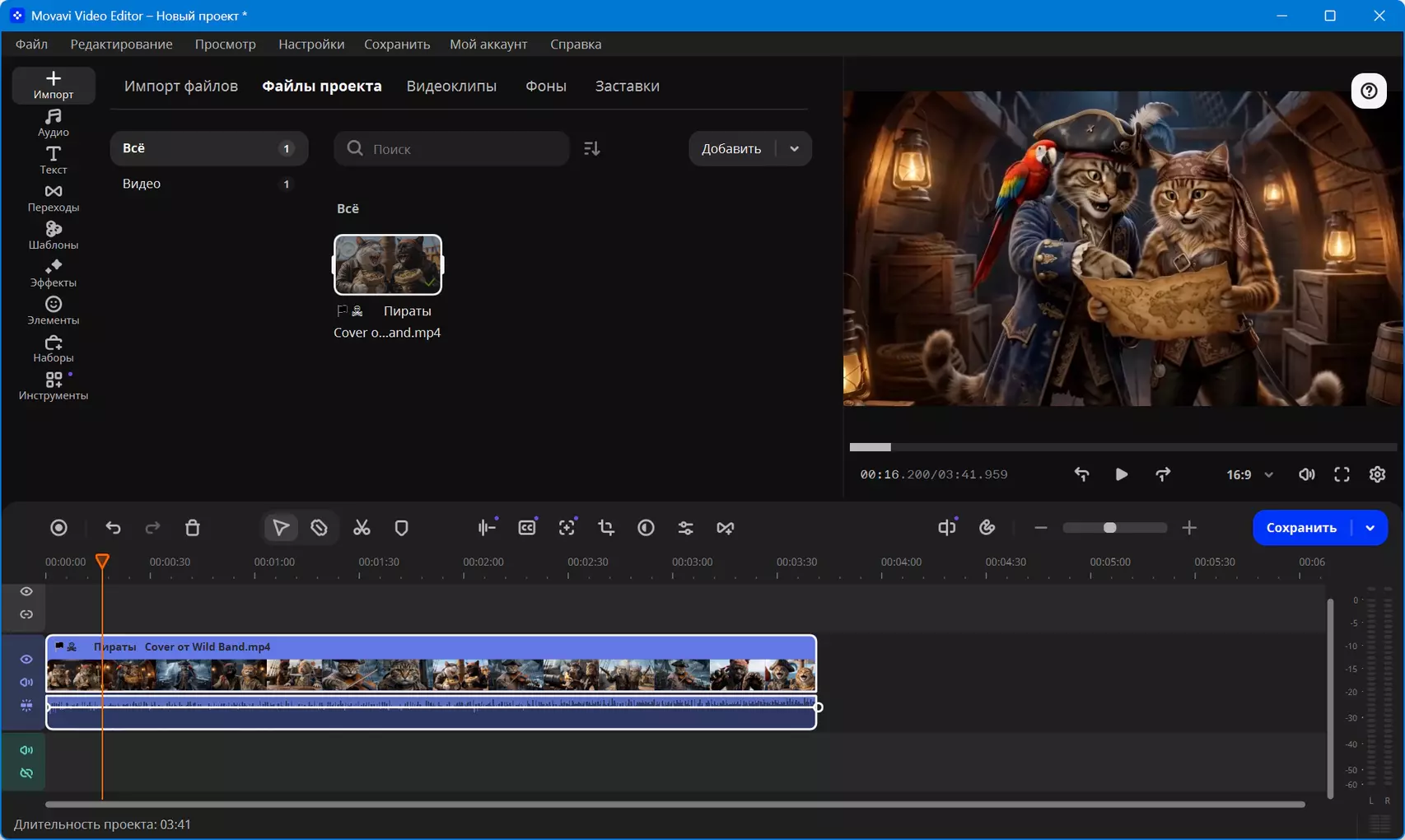1405x840 pixels.
Task: Select the Пираты video thumbnail
Action: 388,265
